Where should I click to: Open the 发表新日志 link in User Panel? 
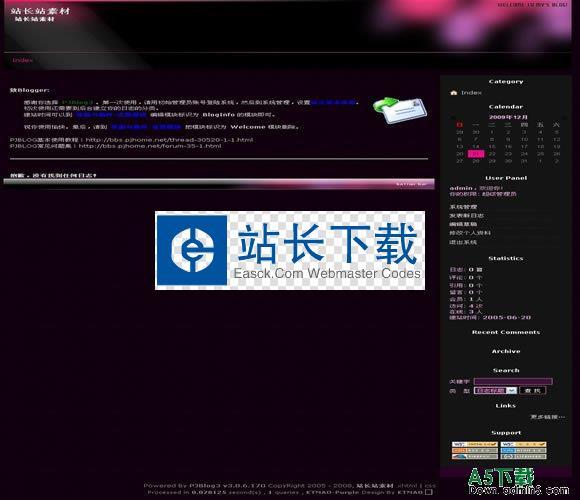(466, 215)
